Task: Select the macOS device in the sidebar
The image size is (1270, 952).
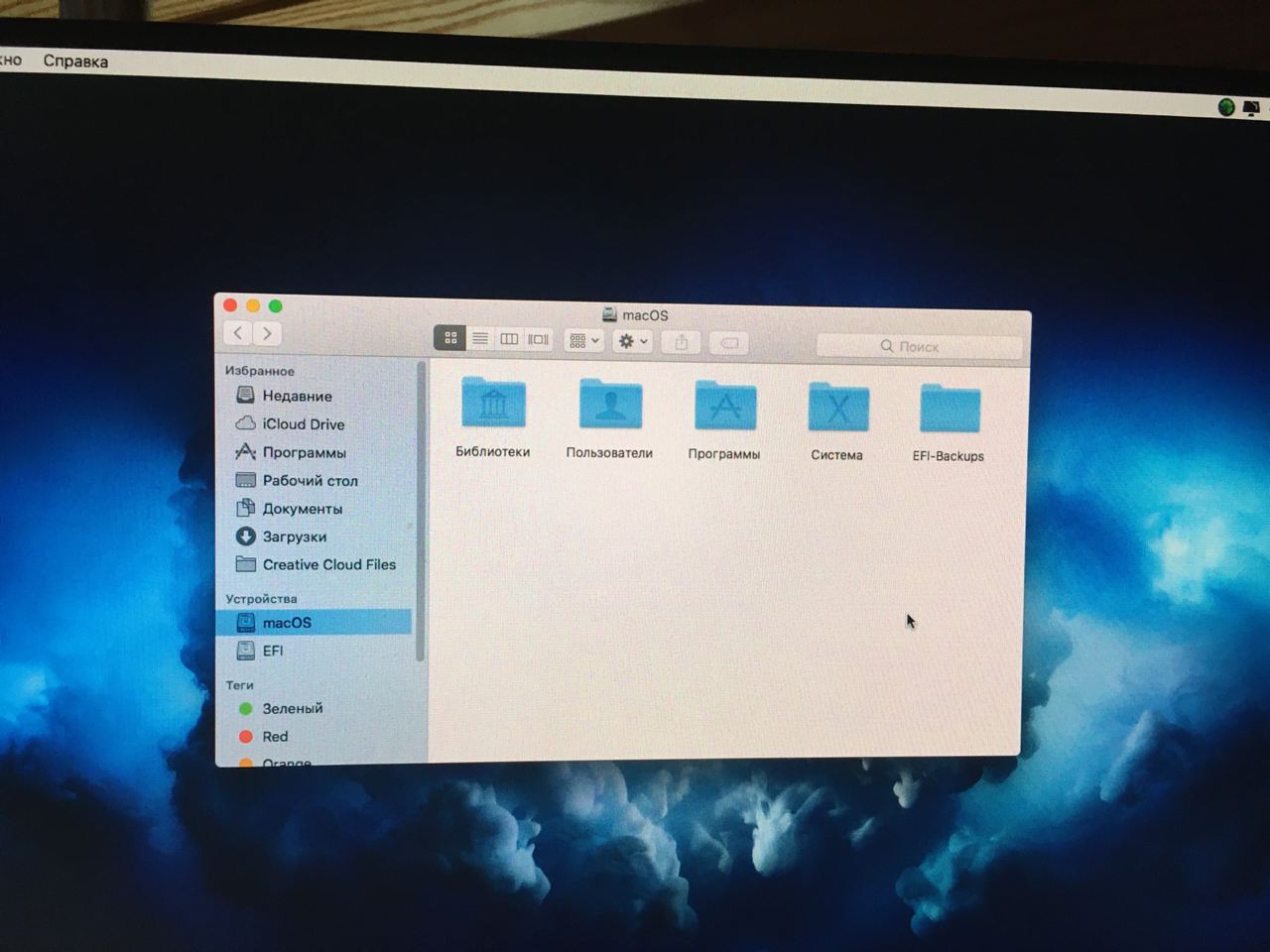Action: [x=314, y=623]
